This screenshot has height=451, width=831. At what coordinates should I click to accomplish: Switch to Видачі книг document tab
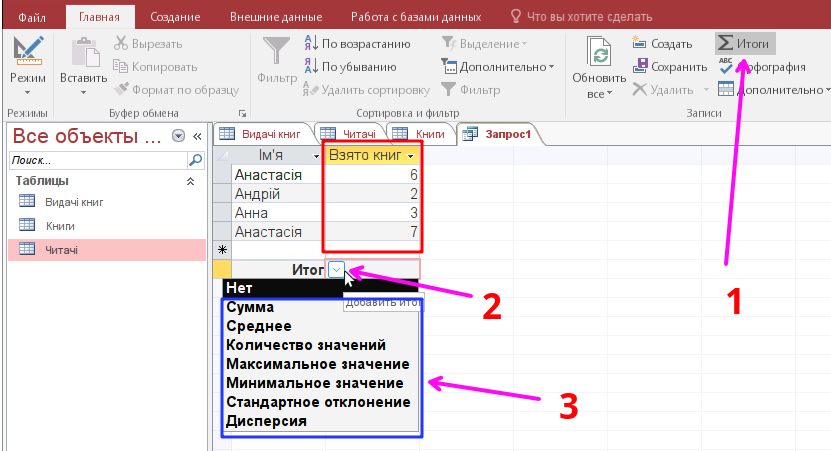click(x=263, y=134)
